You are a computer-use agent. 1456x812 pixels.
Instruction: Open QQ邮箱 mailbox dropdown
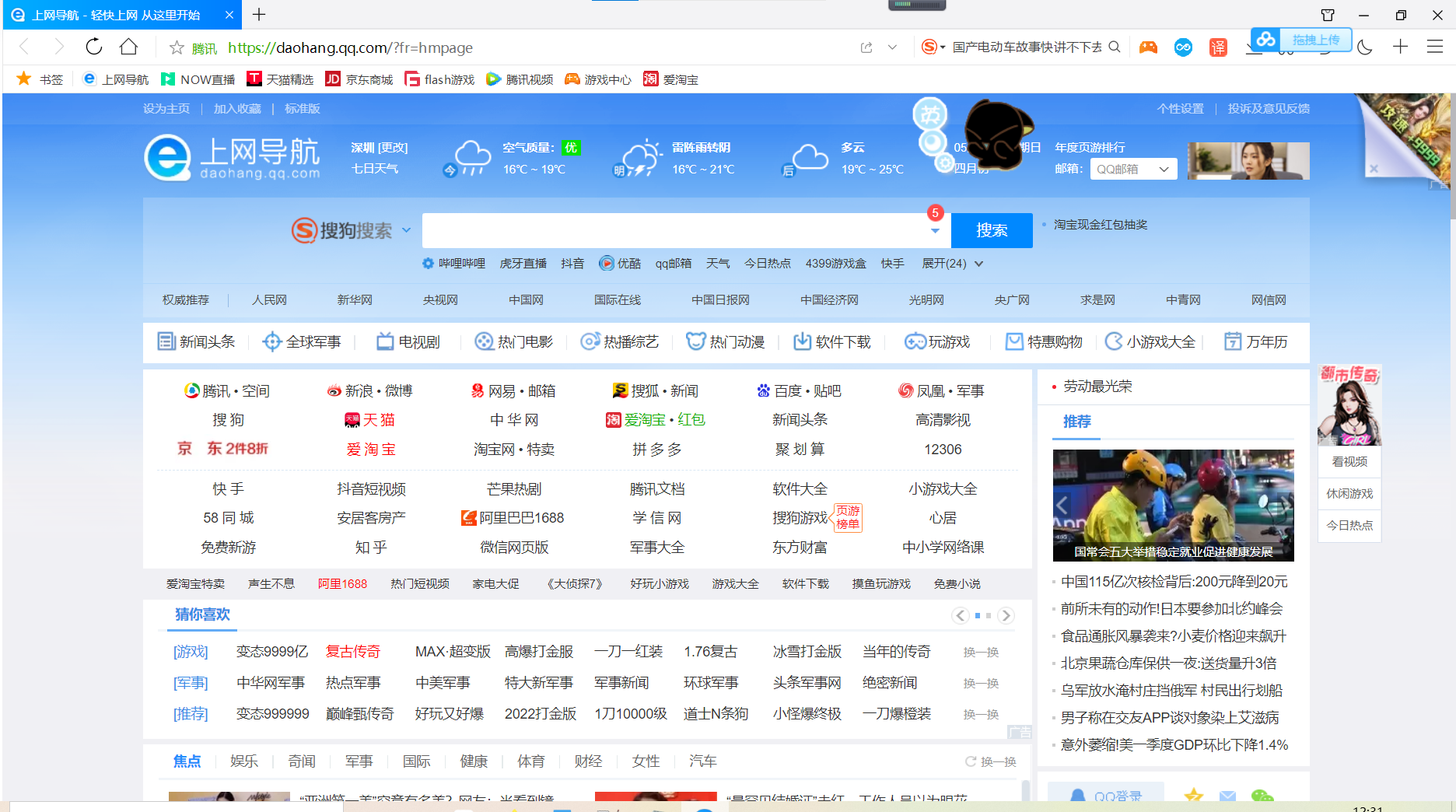pyautogui.click(x=1133, y=169)
